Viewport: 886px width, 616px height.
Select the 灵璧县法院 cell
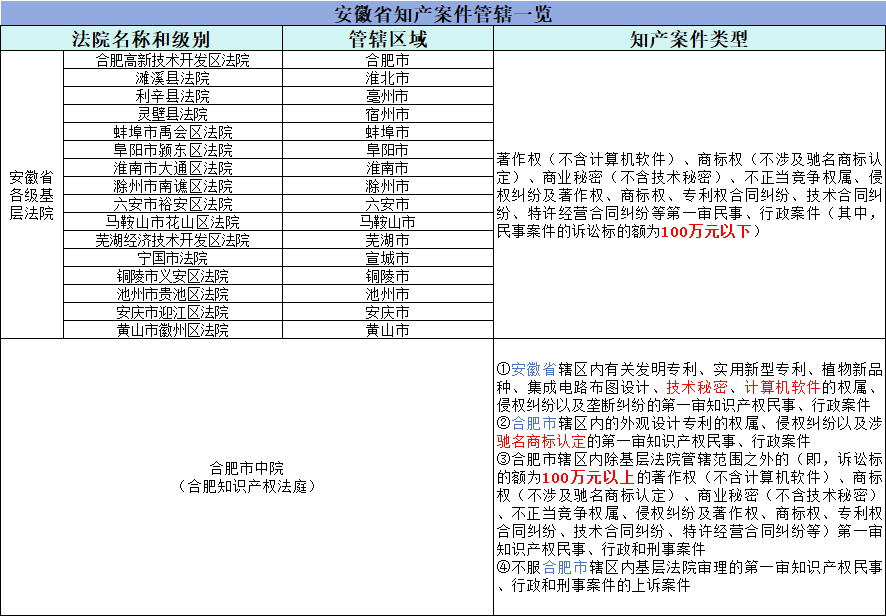[x=172, y=115]
